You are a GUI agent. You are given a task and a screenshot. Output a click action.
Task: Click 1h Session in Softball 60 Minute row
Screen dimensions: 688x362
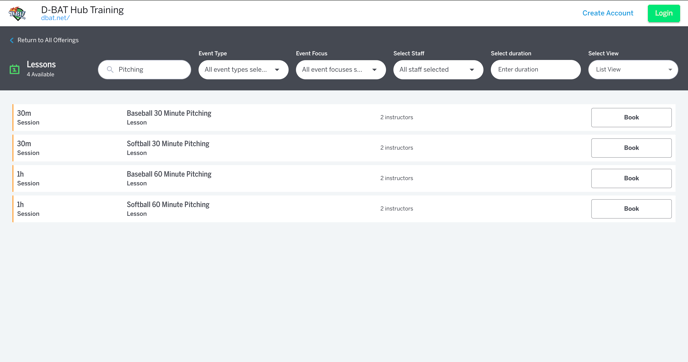pyautogui.click(x=28, y=209)
